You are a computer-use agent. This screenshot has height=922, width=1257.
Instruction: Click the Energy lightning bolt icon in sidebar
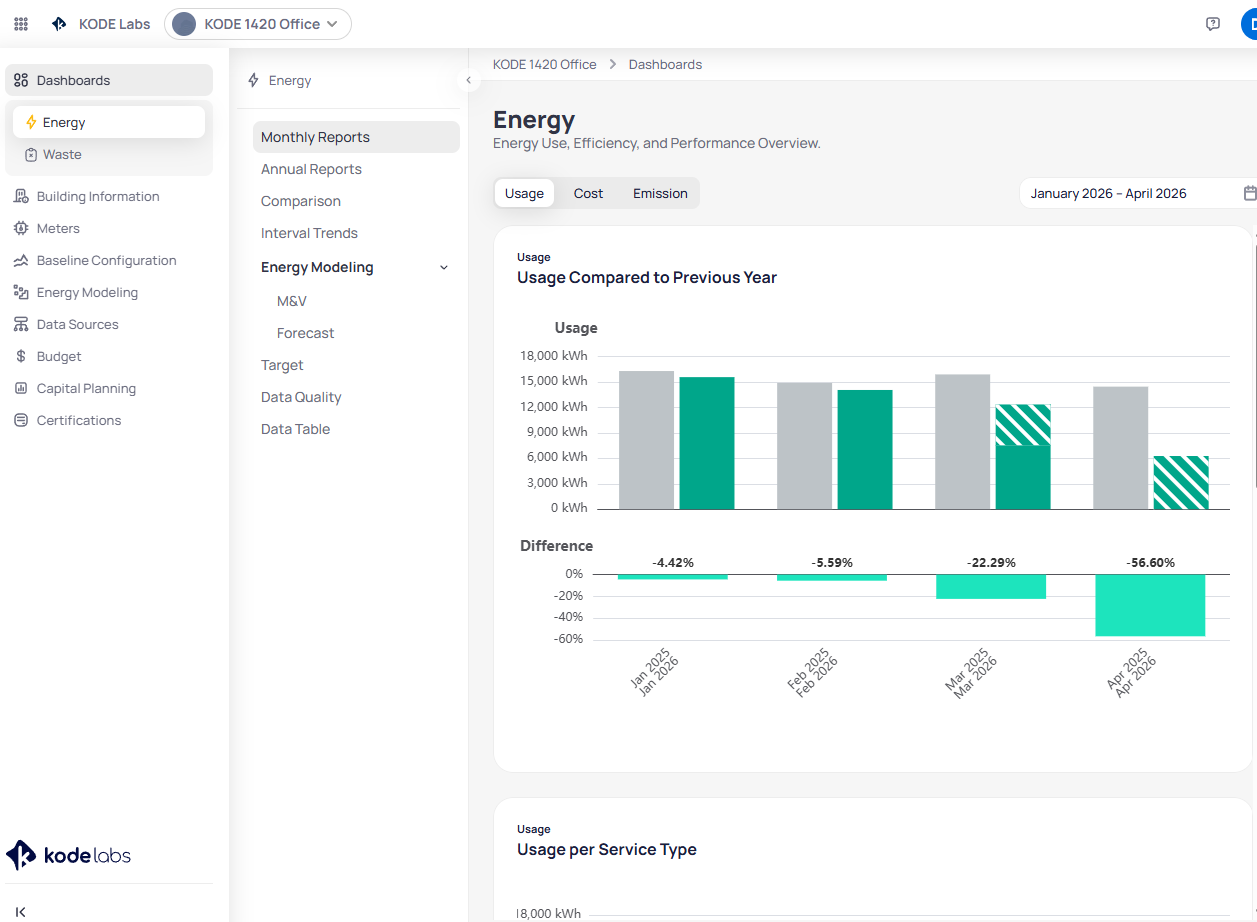(31, 122)
